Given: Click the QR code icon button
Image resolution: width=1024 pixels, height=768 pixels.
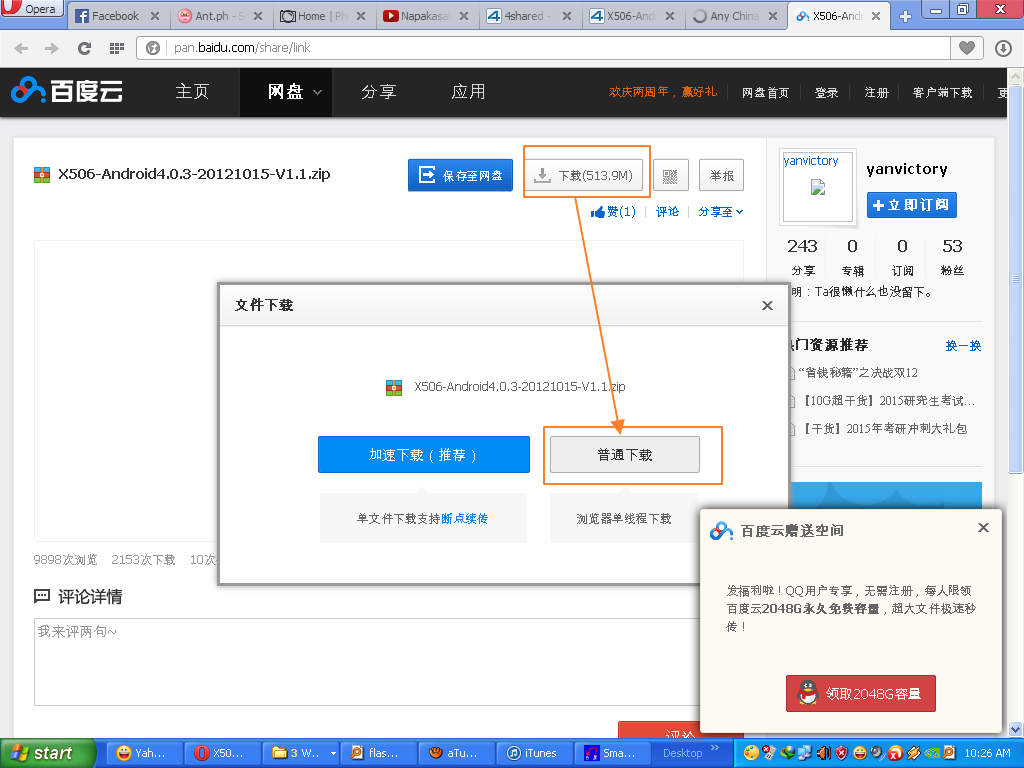Looking at the screenshot, I should point(670,175).
